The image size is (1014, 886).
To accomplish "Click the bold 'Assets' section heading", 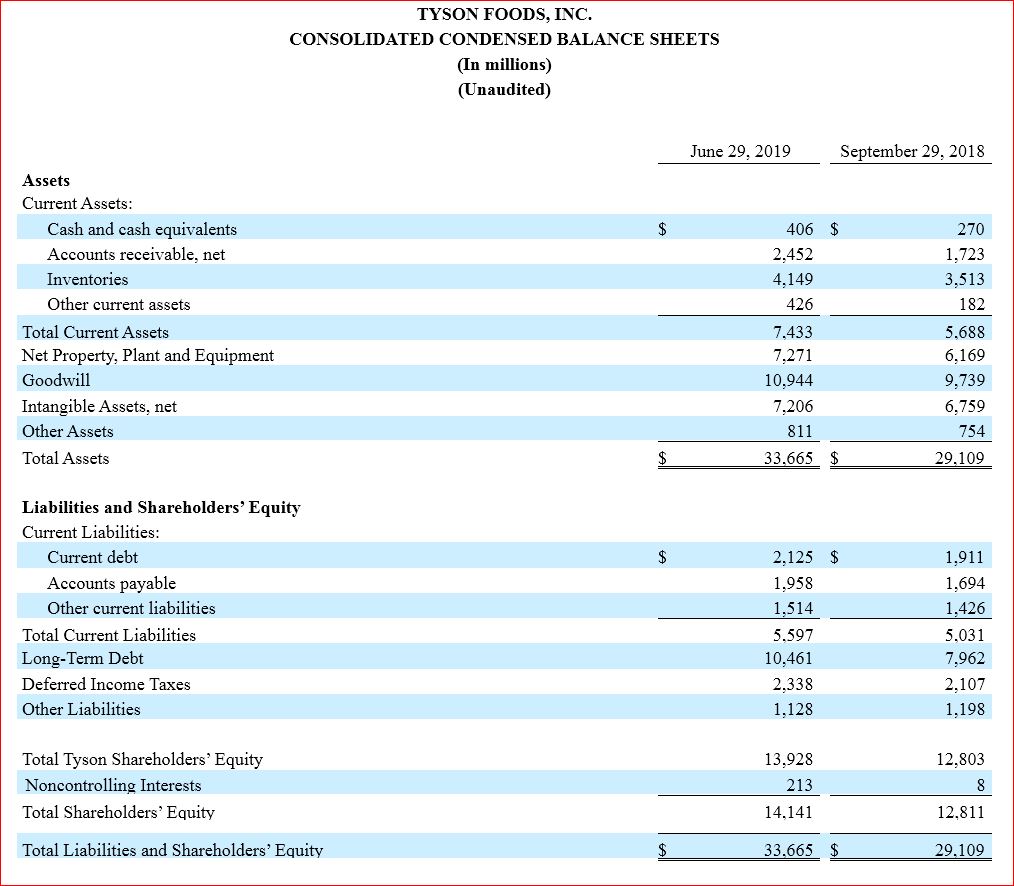I will coord(46,180).
